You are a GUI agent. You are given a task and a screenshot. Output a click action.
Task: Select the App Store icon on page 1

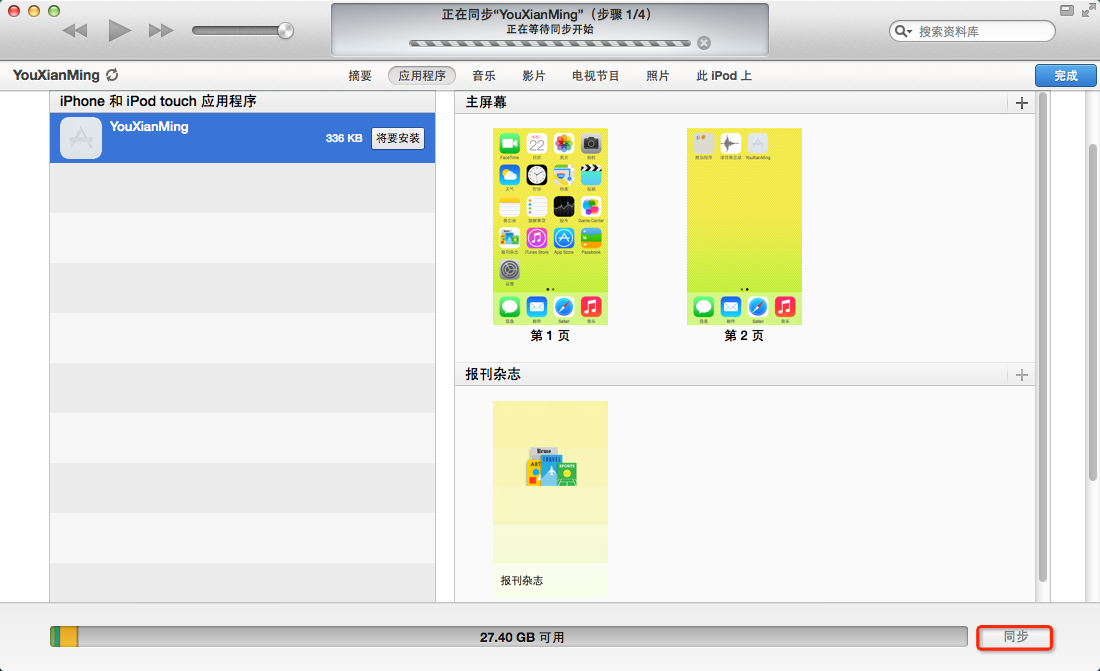564,238
